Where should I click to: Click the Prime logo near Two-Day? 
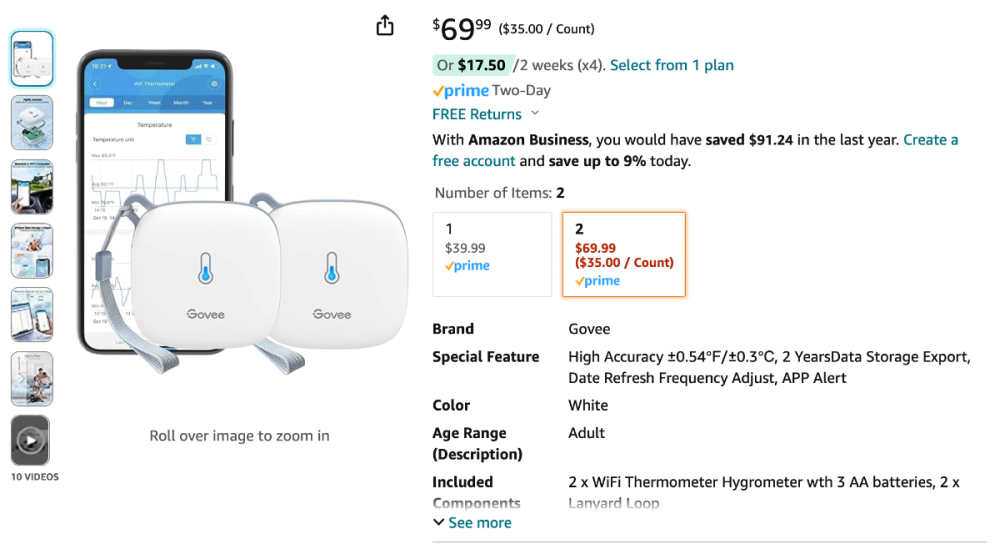tap(461, 91)
